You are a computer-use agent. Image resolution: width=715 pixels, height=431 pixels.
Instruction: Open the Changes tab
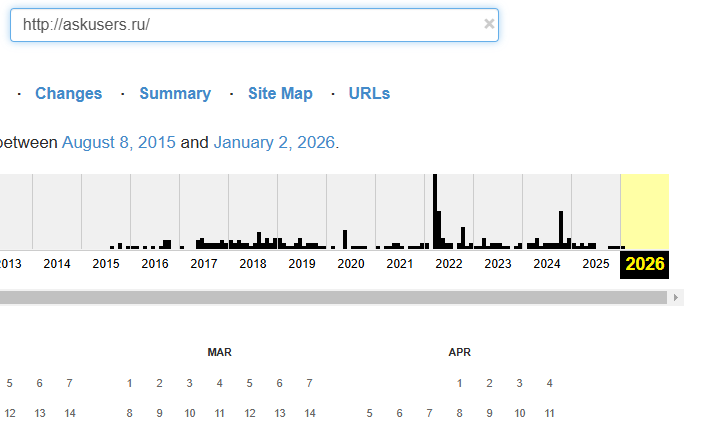click(x=68, y=94)
